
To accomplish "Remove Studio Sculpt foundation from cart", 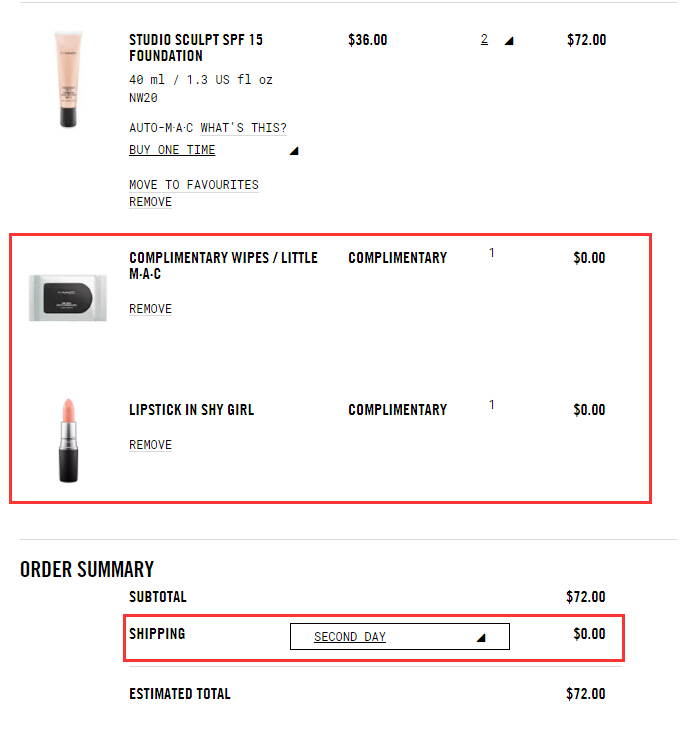I will [150, 202].
